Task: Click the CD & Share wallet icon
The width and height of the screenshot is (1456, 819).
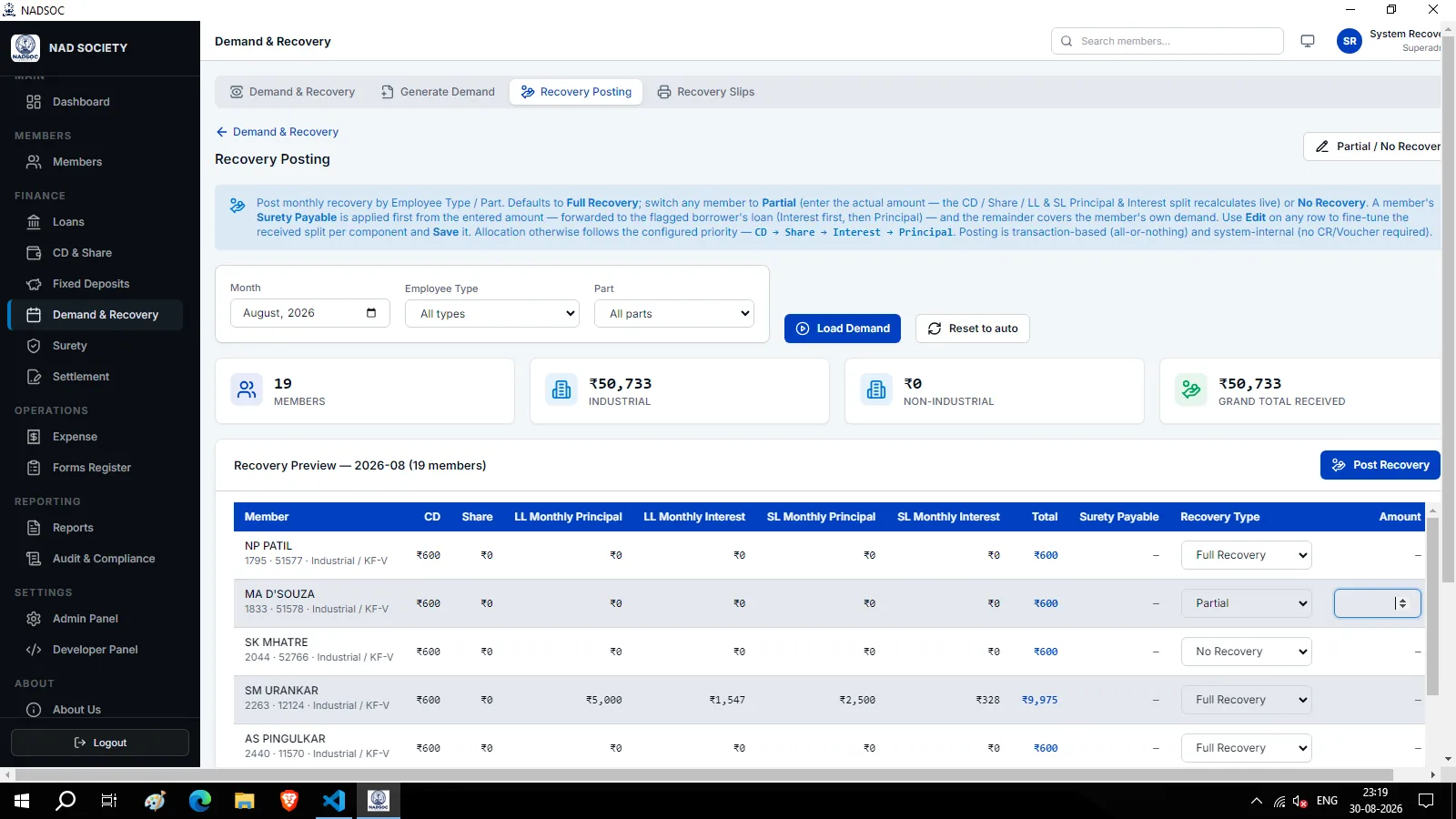Action: [34, 253]
